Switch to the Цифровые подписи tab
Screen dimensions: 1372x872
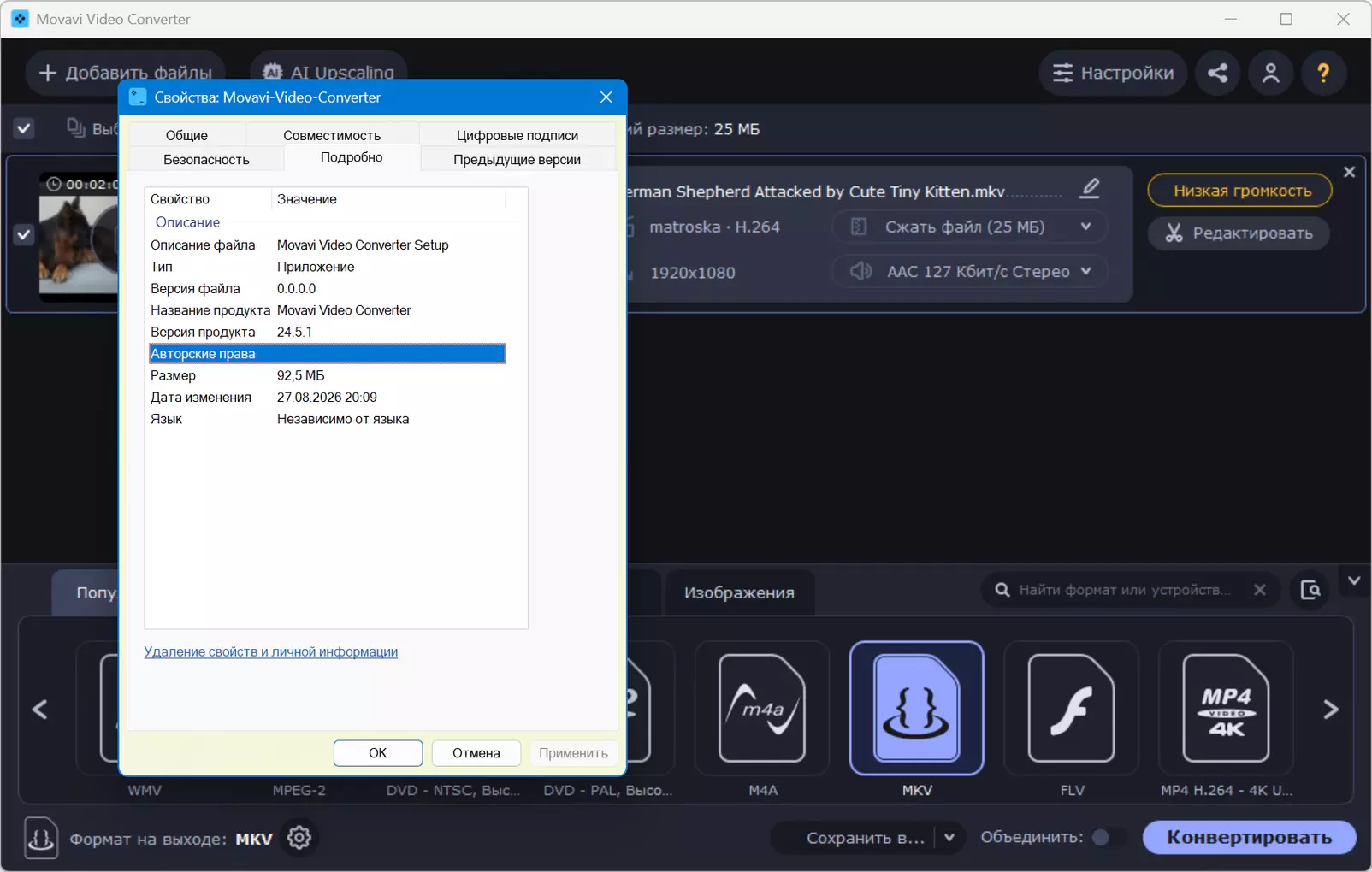pos(517,135)
